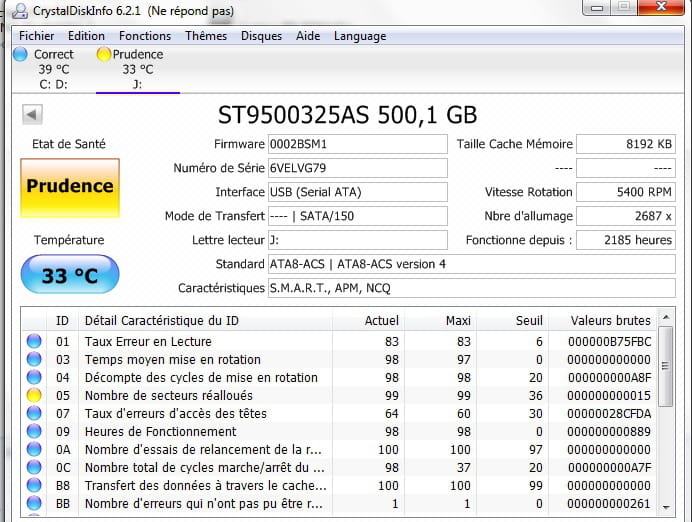Screen dimensions: 692x522
Task: Open the Disques menu
Action: coord(261,36)
